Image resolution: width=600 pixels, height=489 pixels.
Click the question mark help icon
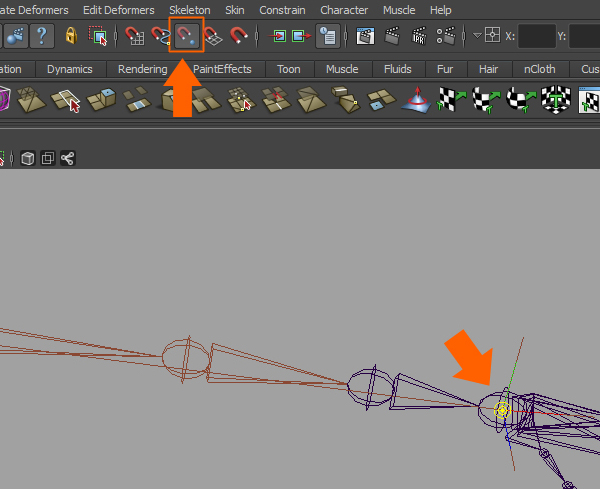[42, 36]
